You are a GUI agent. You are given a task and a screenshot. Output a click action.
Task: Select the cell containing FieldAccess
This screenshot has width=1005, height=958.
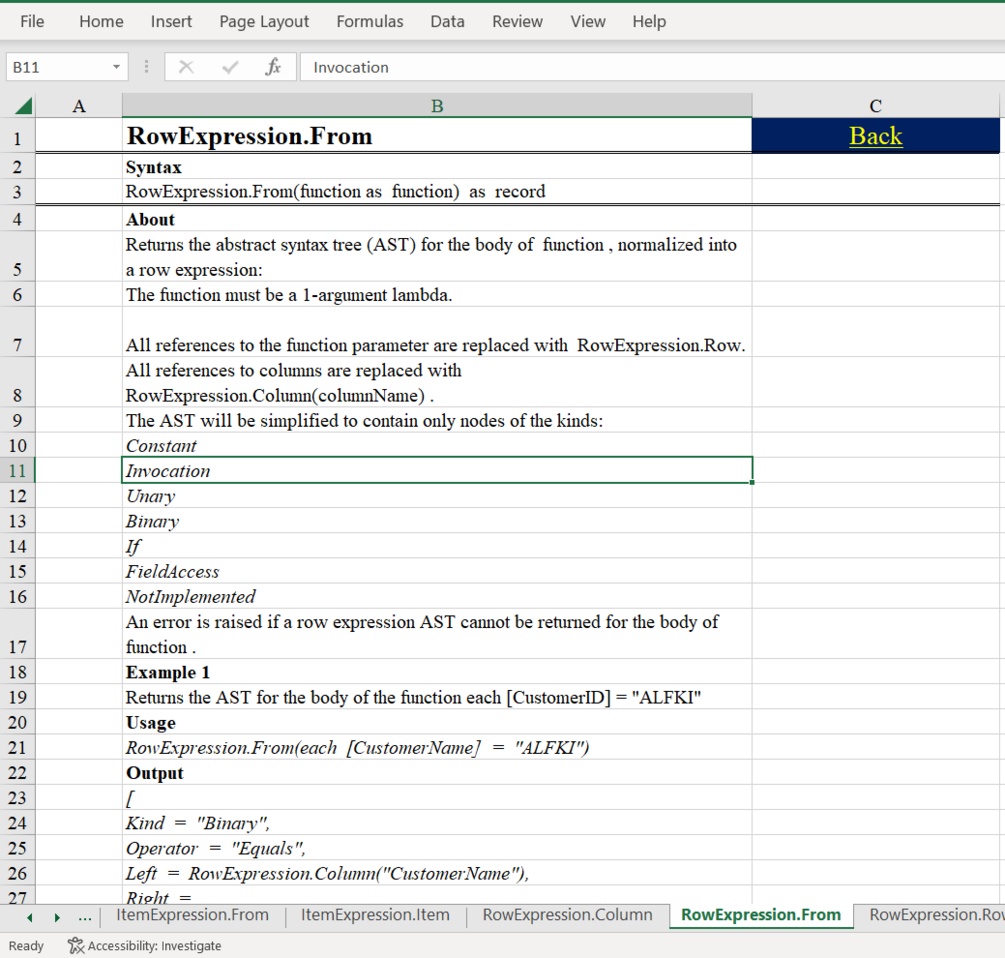pyautogui.click(x=436, y=571)
